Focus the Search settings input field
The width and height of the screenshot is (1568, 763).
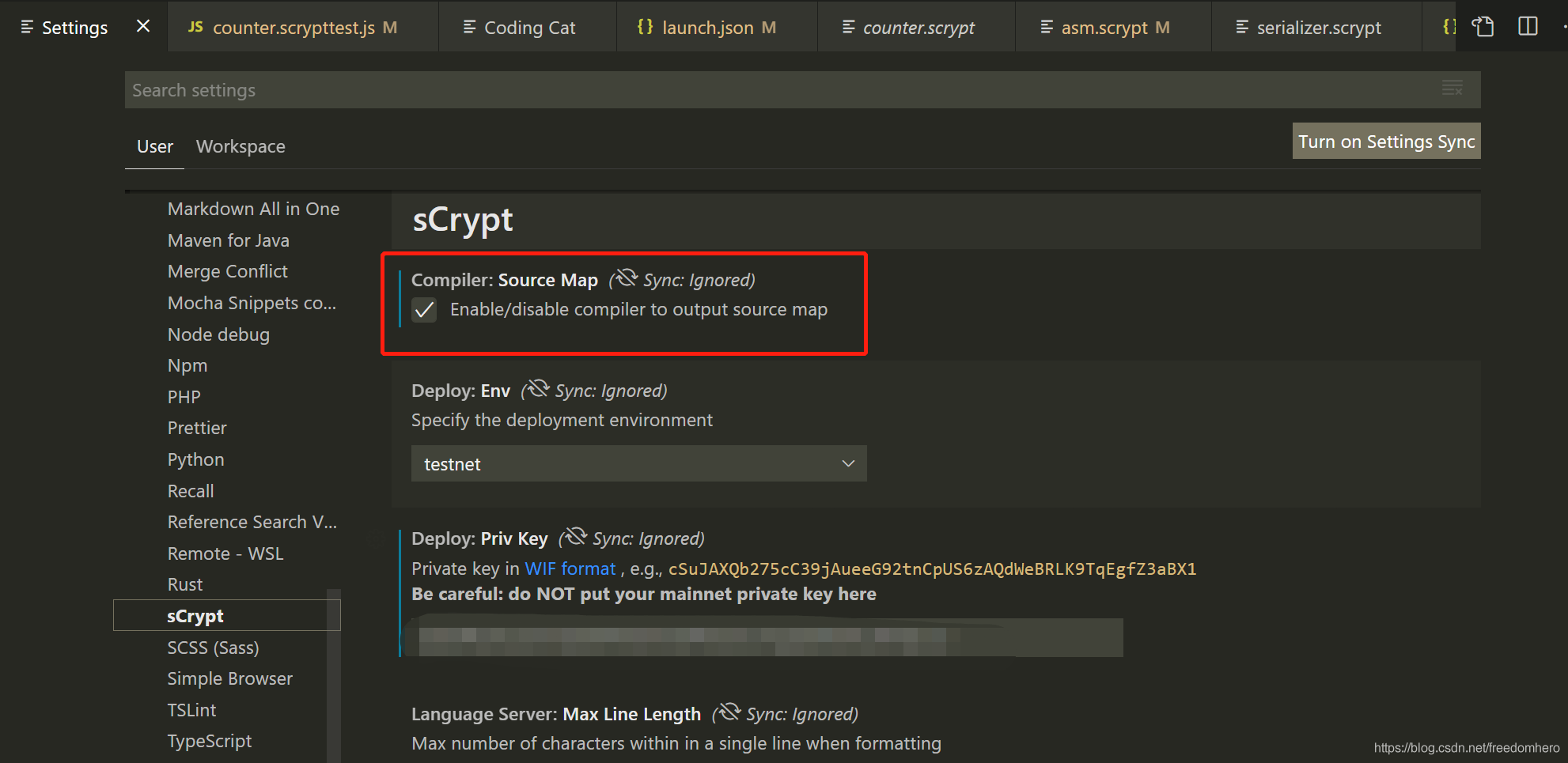click(x=802, y=90)
